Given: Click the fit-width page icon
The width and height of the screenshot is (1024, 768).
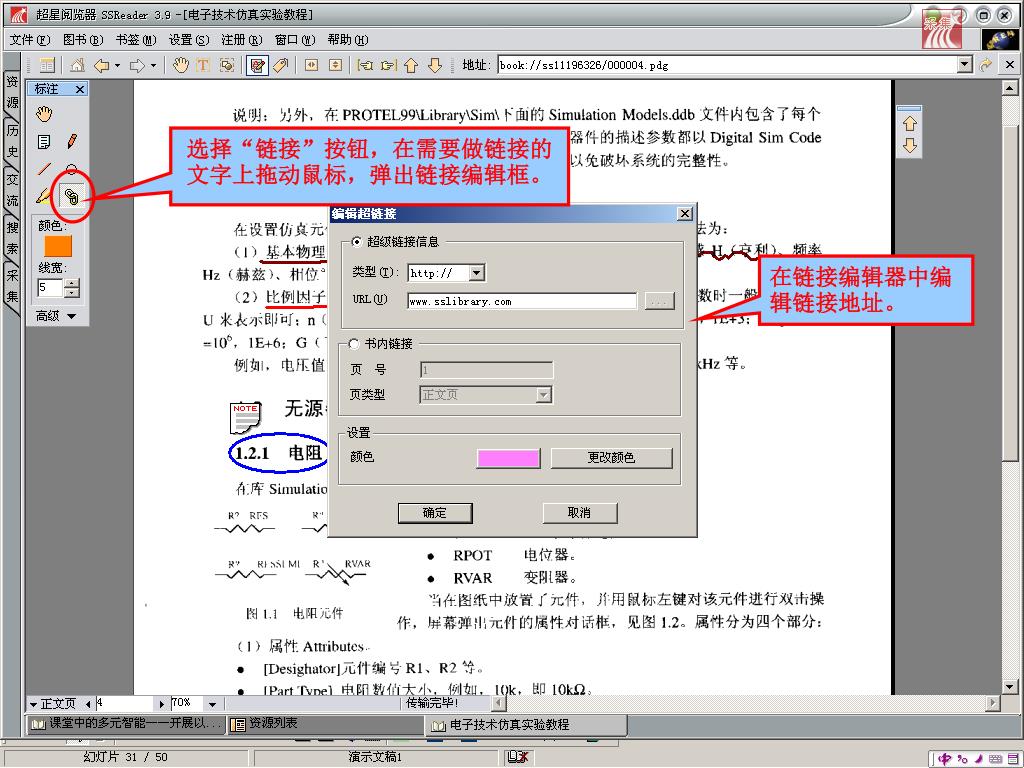Looking at the screenshot, I should 312,65.
